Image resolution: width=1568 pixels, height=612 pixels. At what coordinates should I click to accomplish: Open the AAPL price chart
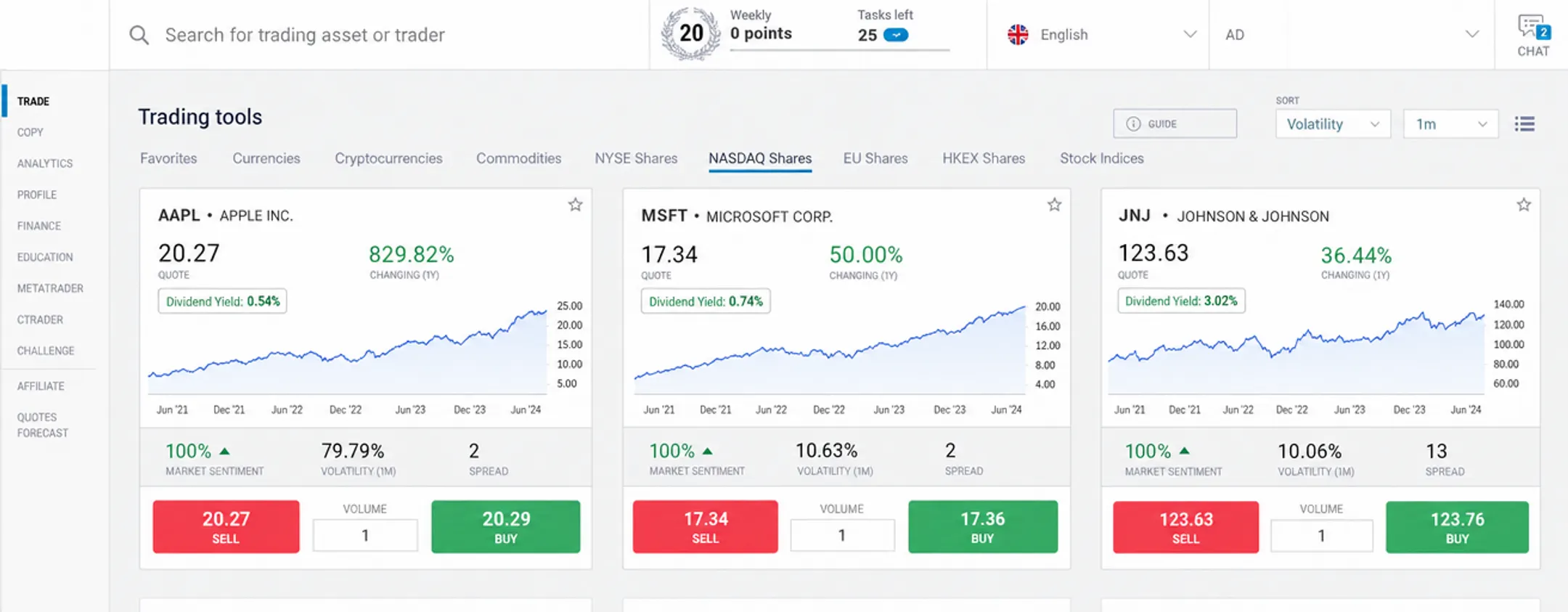[x=348, y=352]
